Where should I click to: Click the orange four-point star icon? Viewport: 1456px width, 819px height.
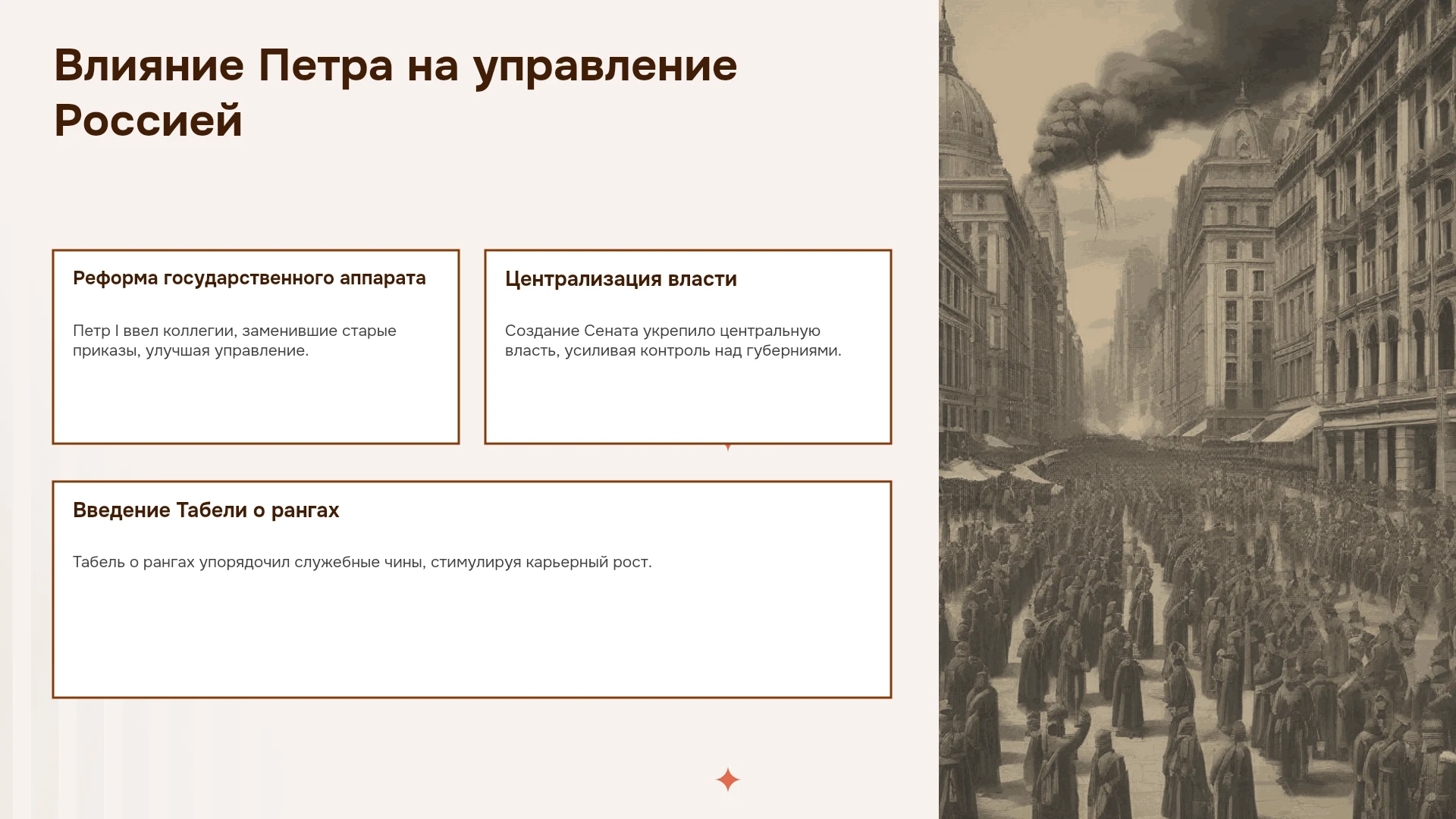pos(727,780)
